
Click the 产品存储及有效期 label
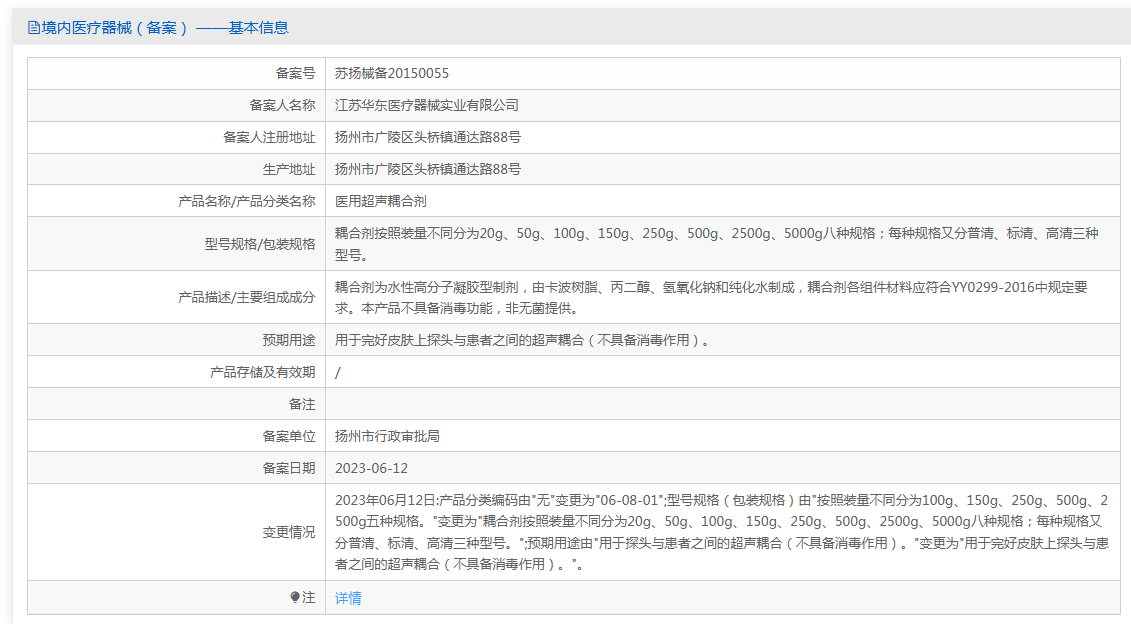[263, 372]
